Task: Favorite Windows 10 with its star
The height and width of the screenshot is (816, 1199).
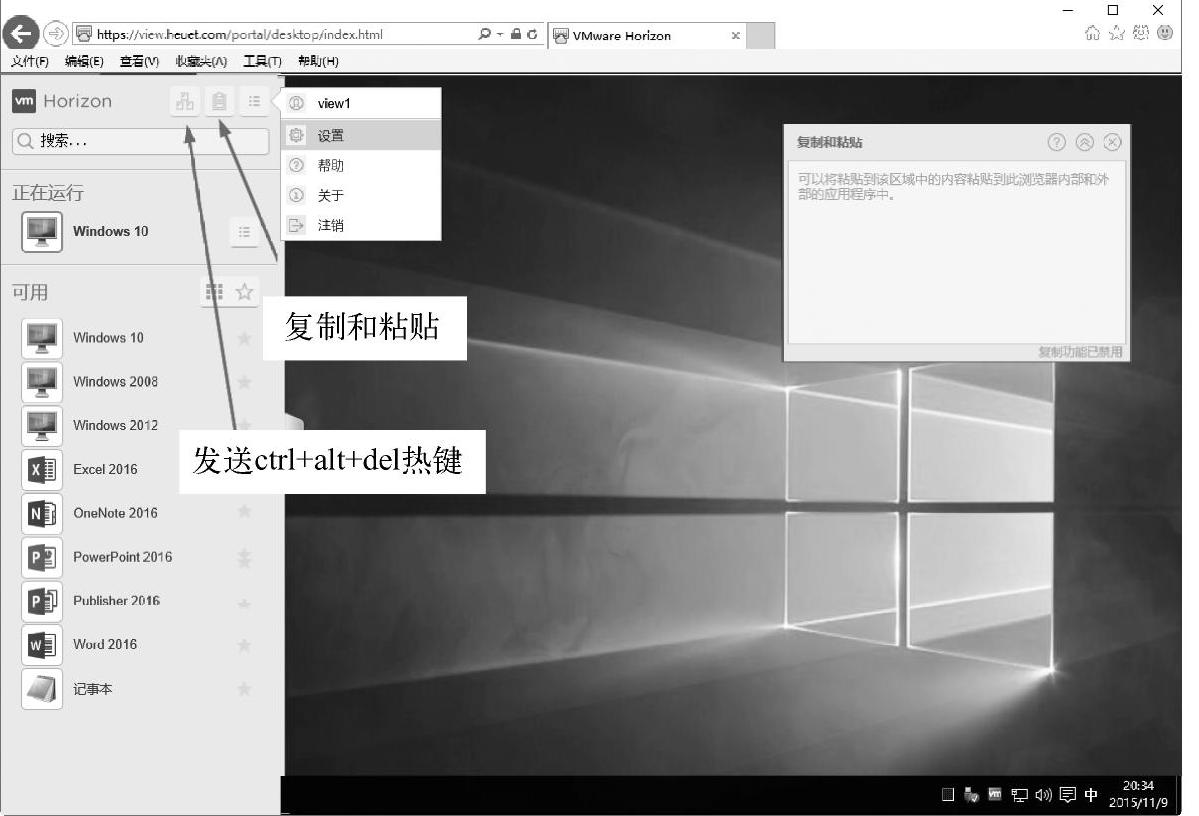Action: click(x=245, y=338)
